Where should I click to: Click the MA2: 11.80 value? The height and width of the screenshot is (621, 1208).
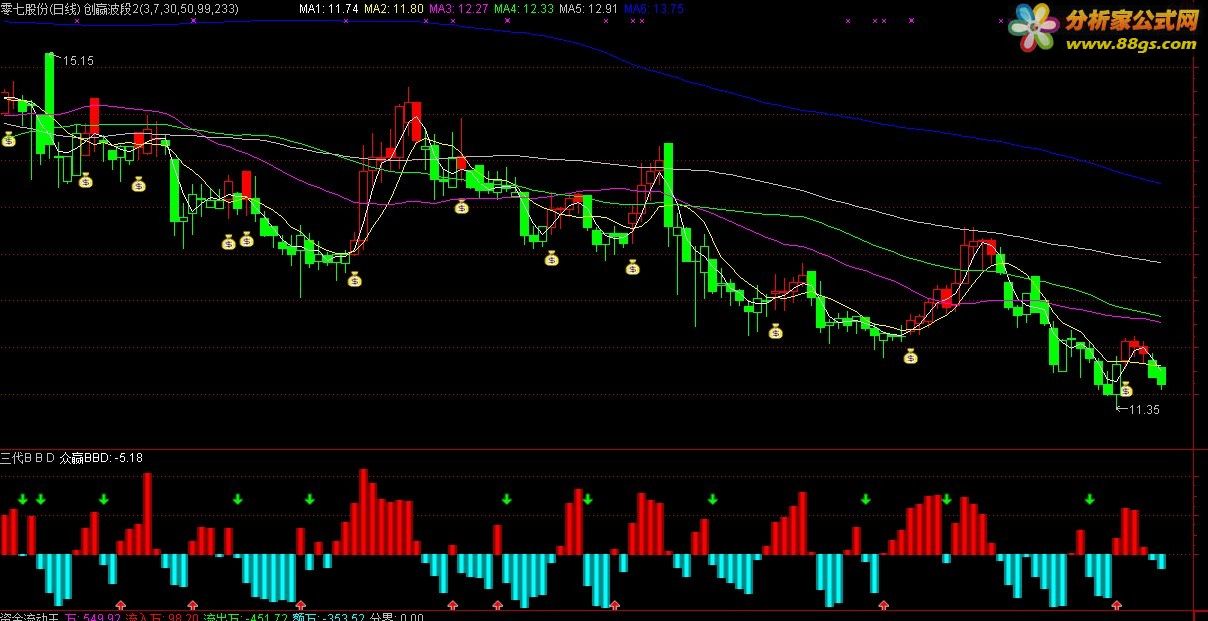[393, 8]
